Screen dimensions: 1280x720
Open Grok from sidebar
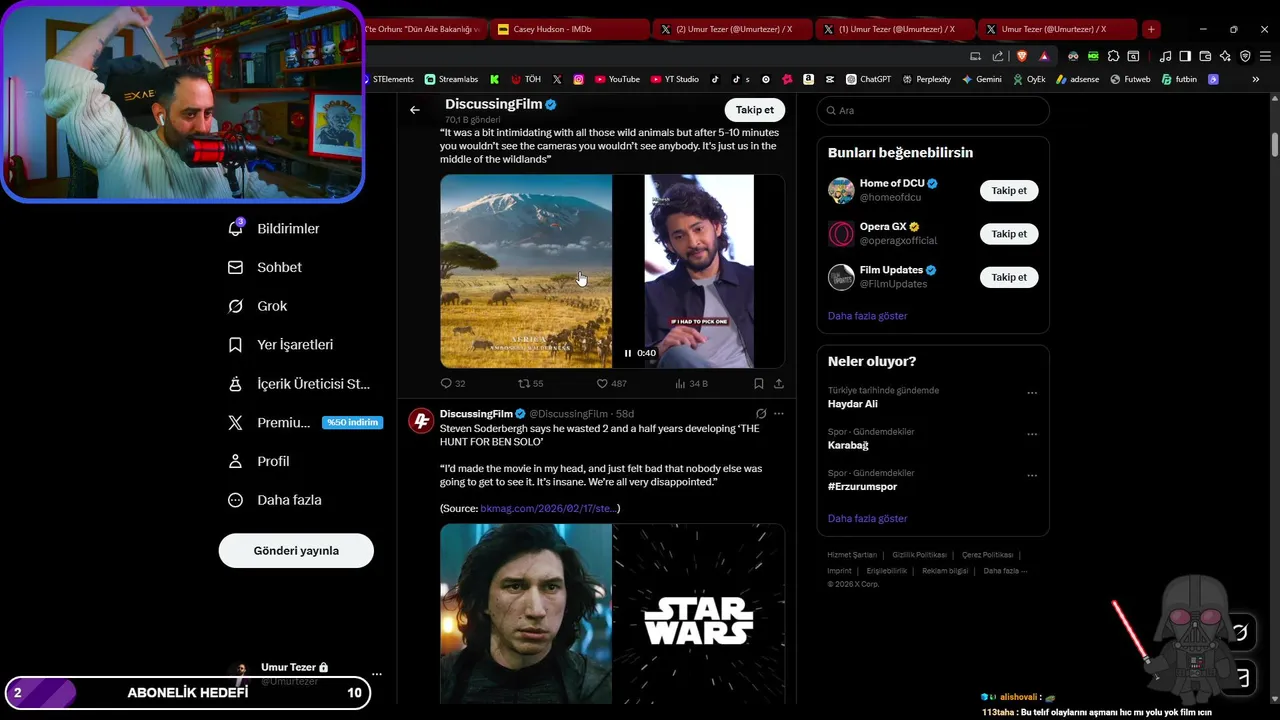click(x=258, y=306)
